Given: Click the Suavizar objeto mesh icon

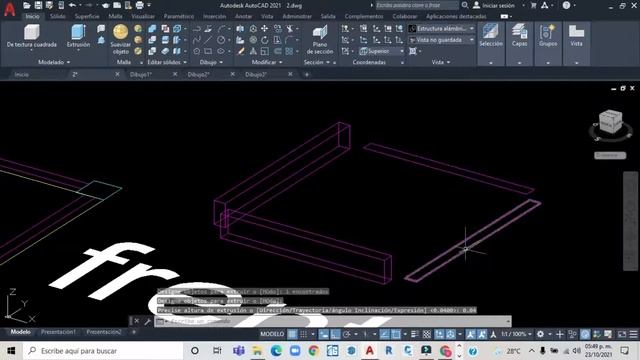Looking at the screenshot, I should pyautogui.click(x=120, y=31).
